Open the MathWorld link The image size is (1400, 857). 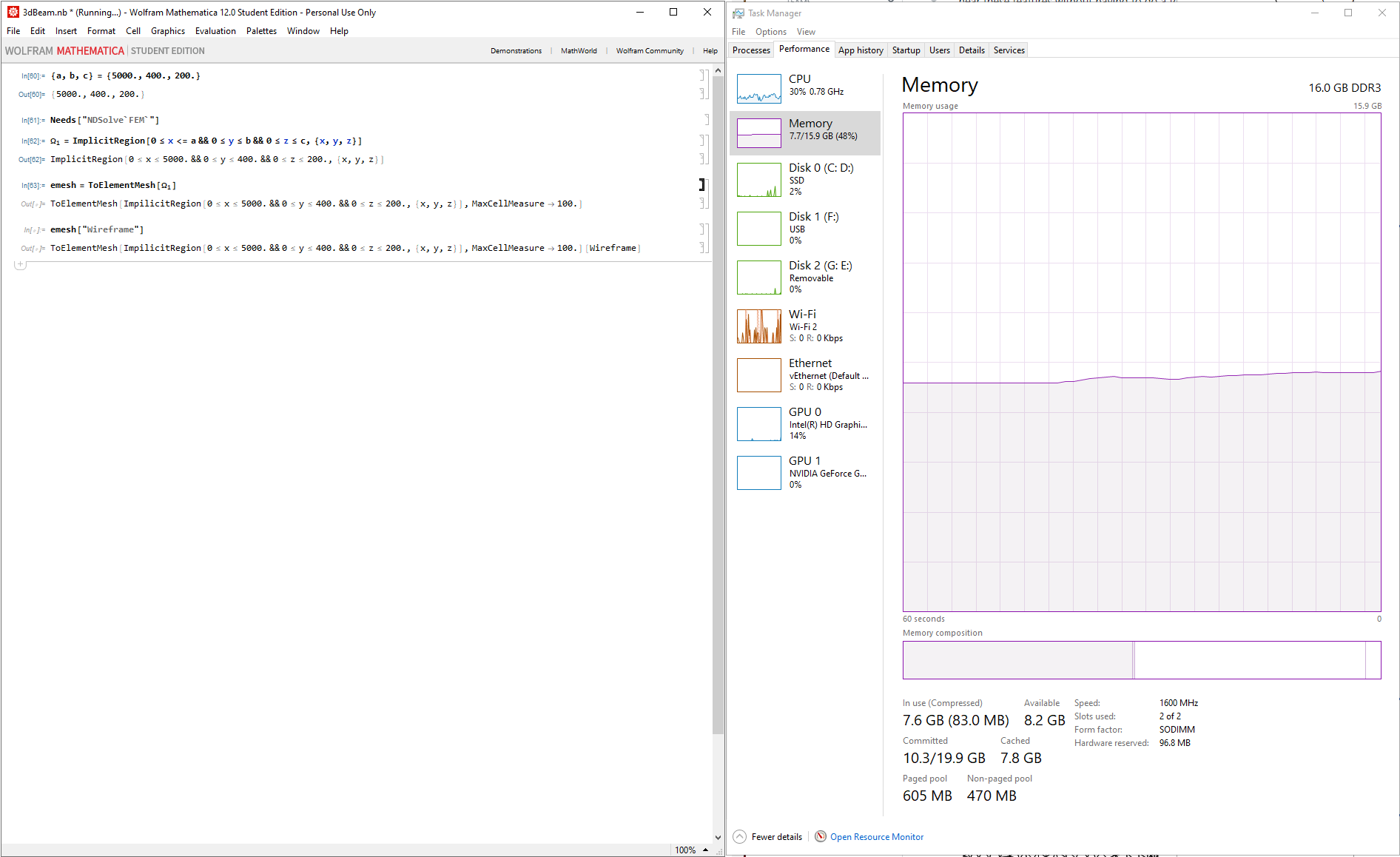[x=579, y=51]
